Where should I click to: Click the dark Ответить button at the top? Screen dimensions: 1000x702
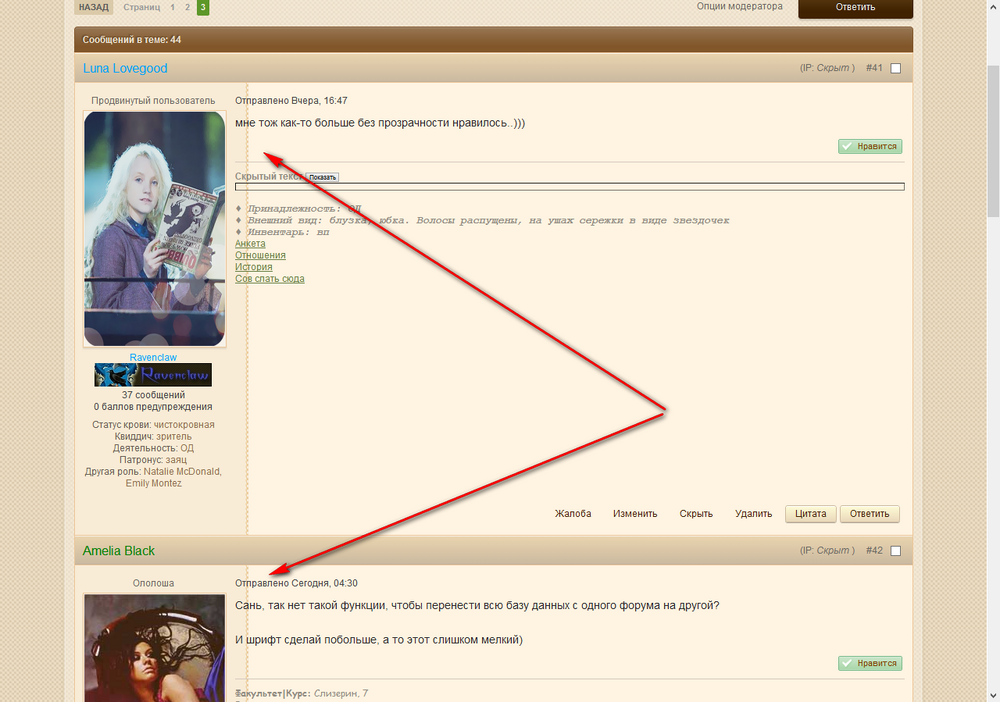pos(854,8)
